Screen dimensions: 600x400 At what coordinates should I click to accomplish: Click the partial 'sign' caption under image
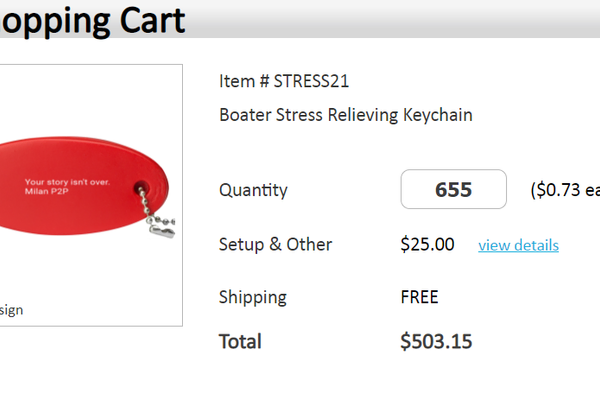tap(11, 310)
